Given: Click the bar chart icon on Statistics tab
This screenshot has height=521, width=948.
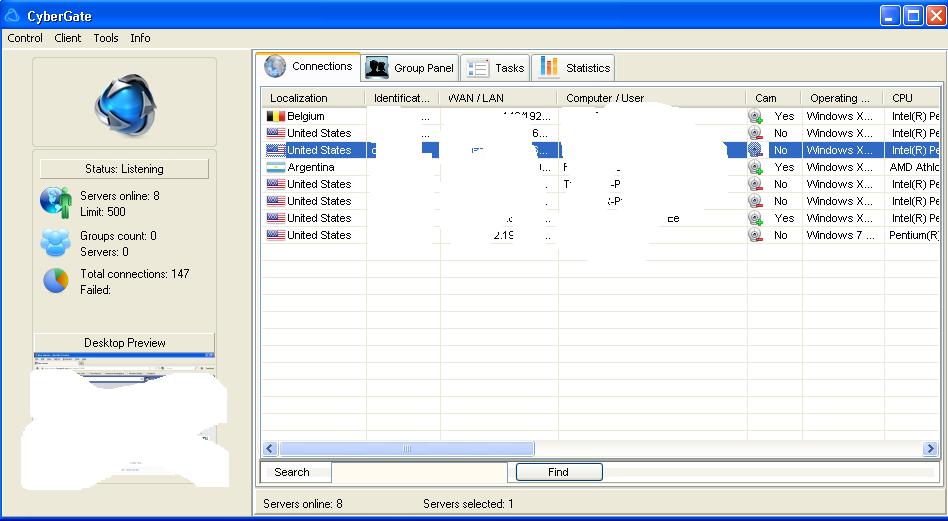Looking at the screenshot, I should [x=549, y=67].
